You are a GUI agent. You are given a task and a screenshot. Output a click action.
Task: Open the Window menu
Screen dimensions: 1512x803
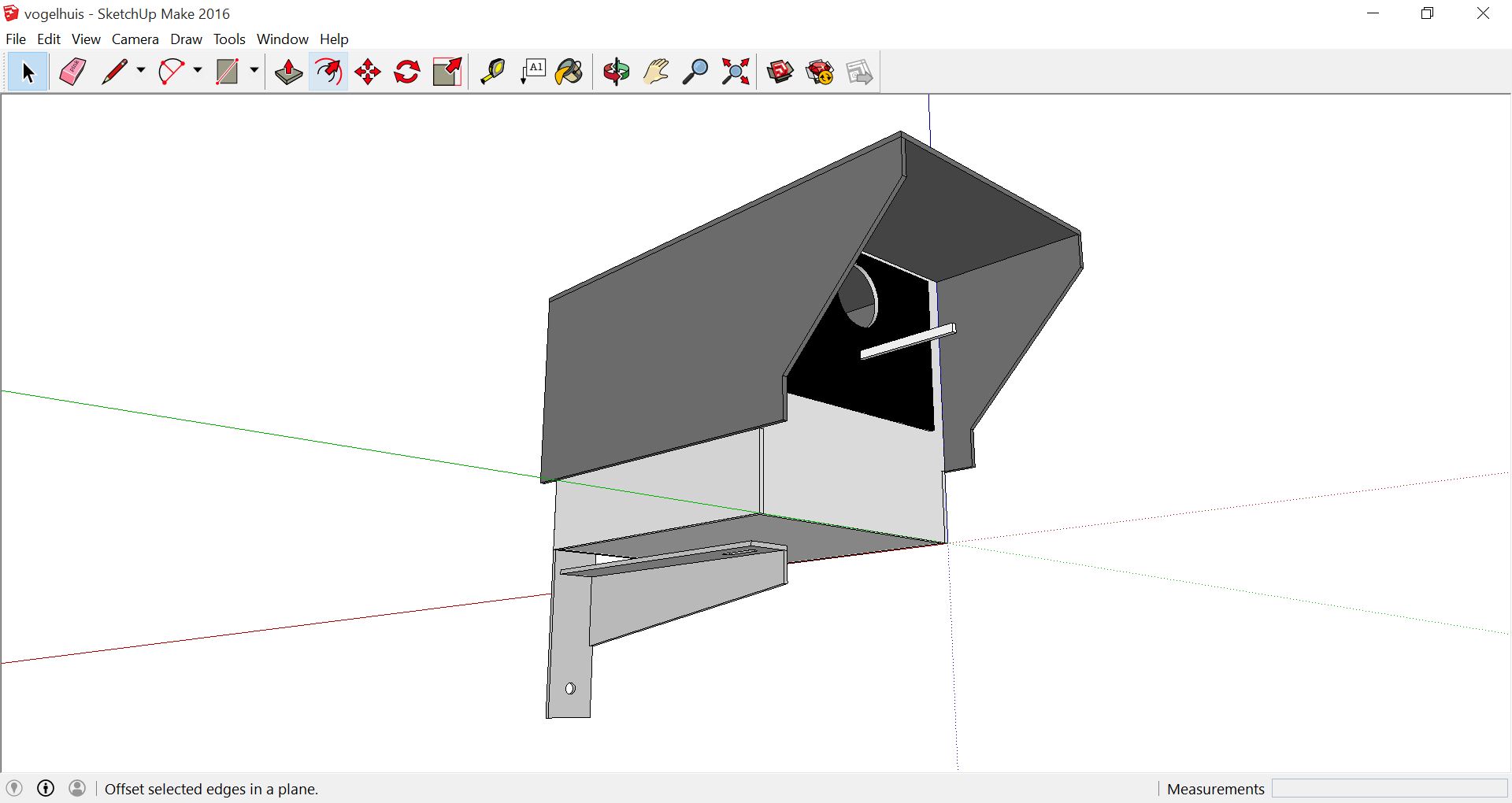(283, 39)
